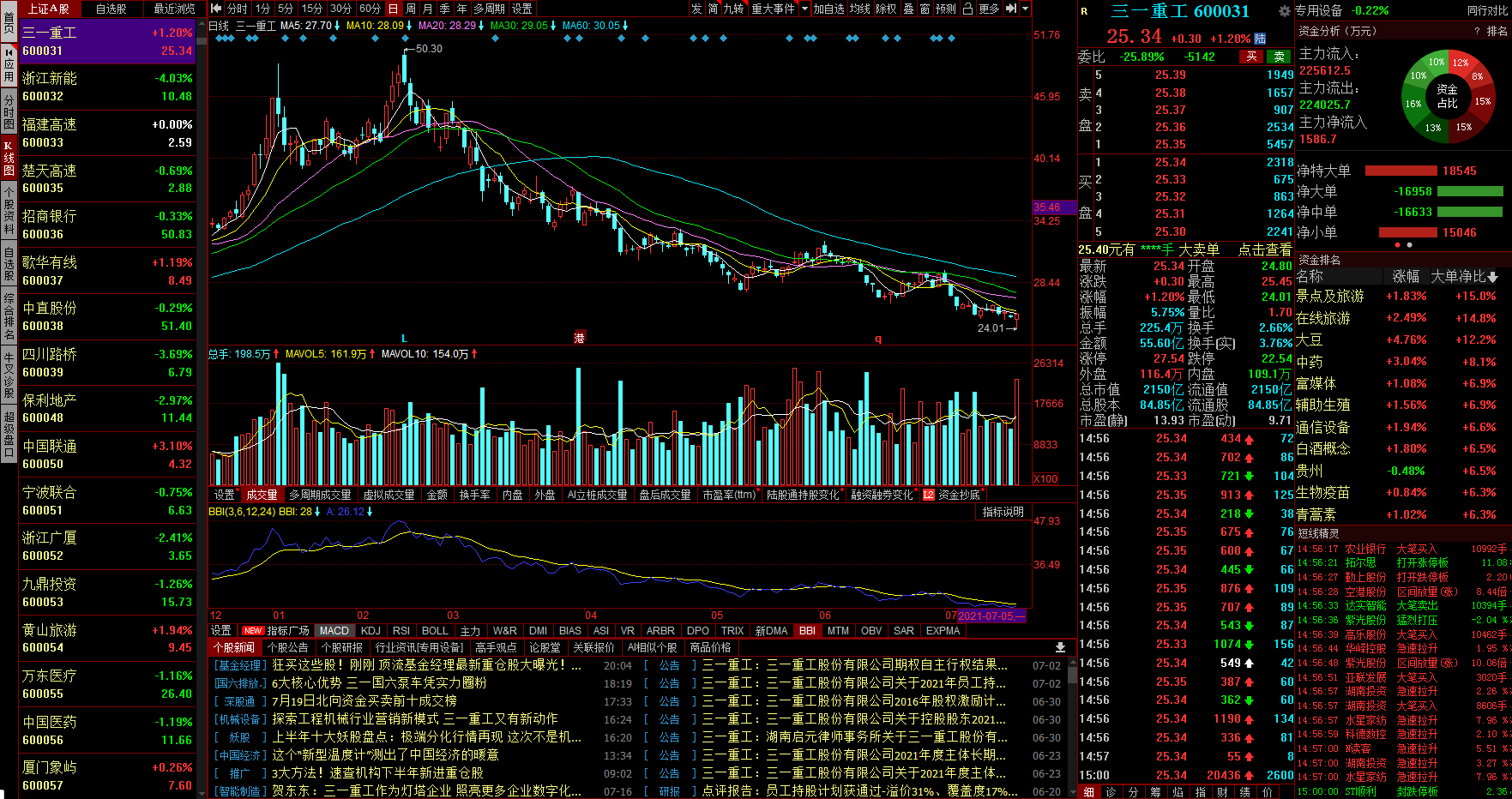Screen dimensions: 1512x799
Task: Open 超级盘口 in left vertical sidebar
Action: (9, 435)
